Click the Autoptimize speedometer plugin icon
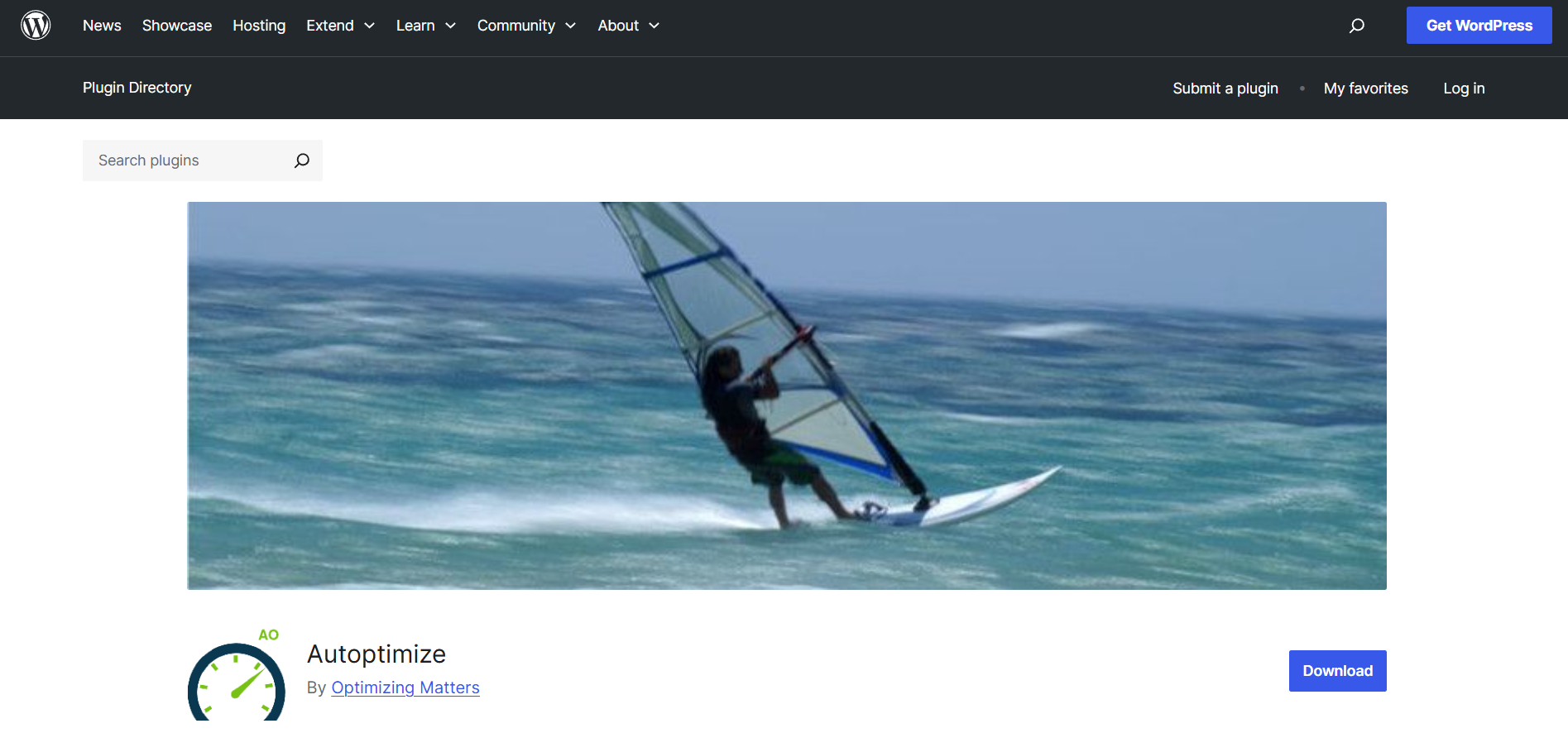 click(237, 678)
